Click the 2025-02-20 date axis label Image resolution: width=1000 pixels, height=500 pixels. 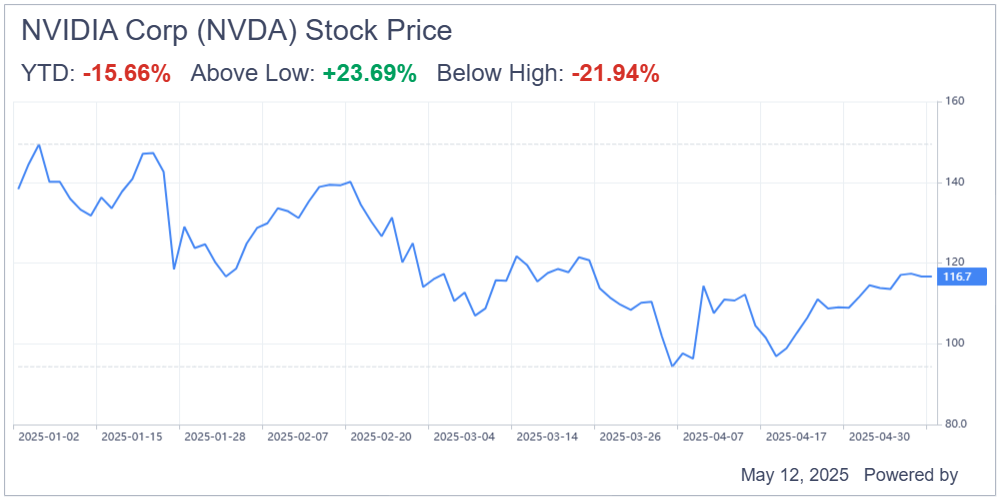point(380,437)
